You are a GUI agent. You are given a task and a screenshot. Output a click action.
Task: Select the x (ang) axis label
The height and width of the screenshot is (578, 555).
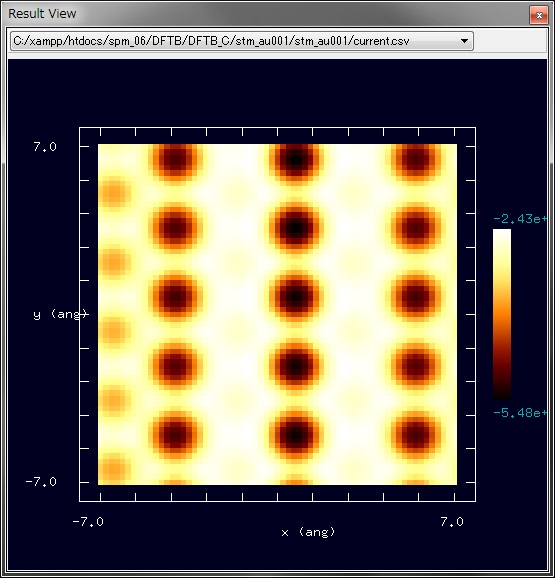[308, 532]
